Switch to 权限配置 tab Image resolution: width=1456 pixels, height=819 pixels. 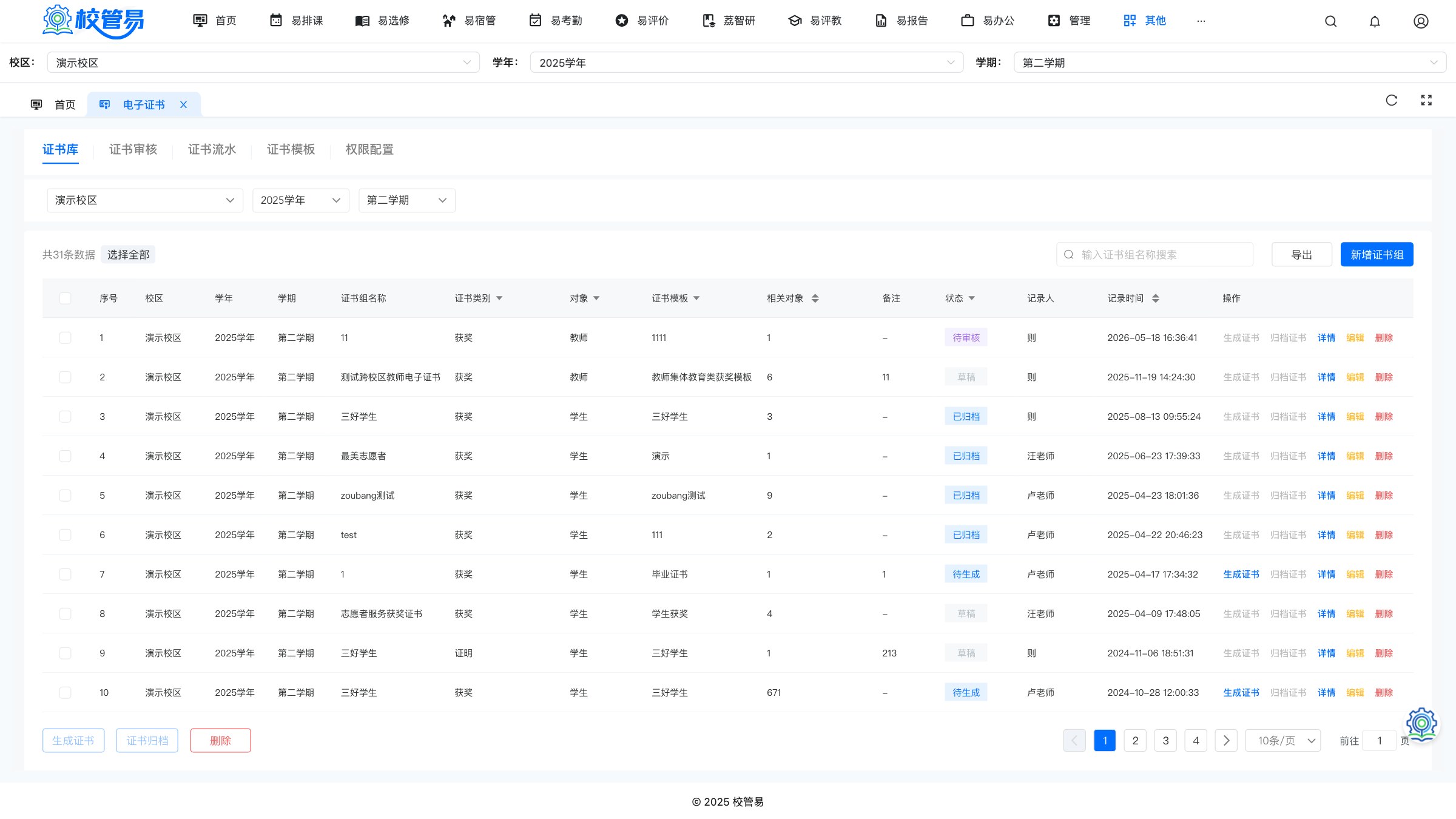pyautogui.click(x=369, y=149)
